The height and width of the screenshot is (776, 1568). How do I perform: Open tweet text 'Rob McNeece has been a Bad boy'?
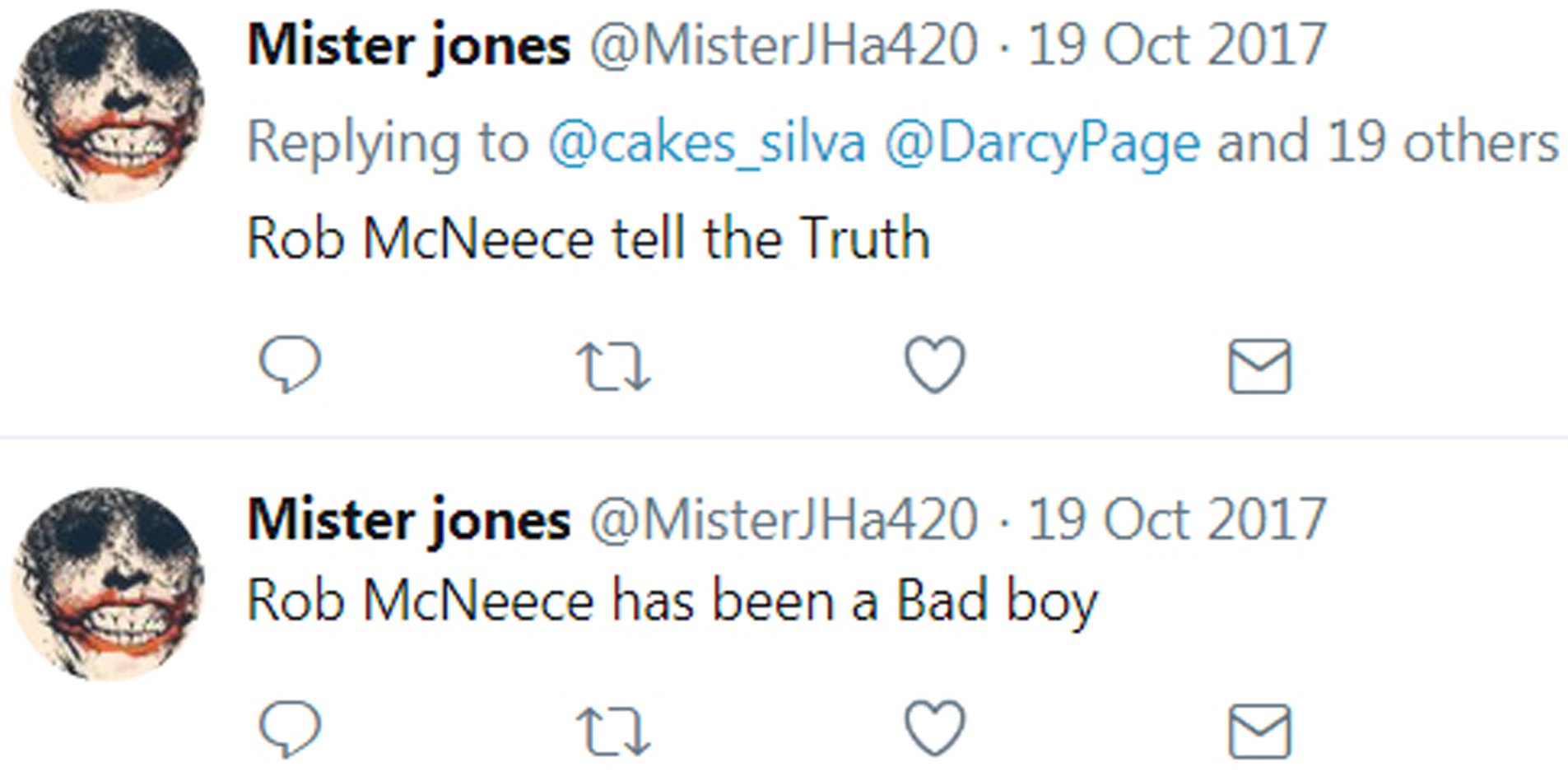[672, 602]
